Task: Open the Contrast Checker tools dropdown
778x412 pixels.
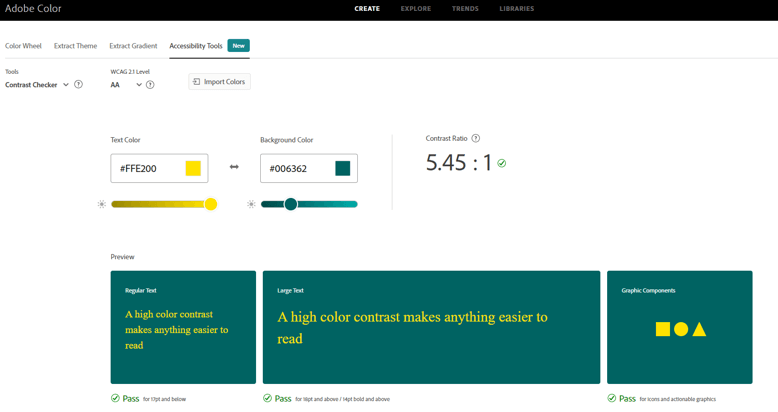Action: [37, 85]
